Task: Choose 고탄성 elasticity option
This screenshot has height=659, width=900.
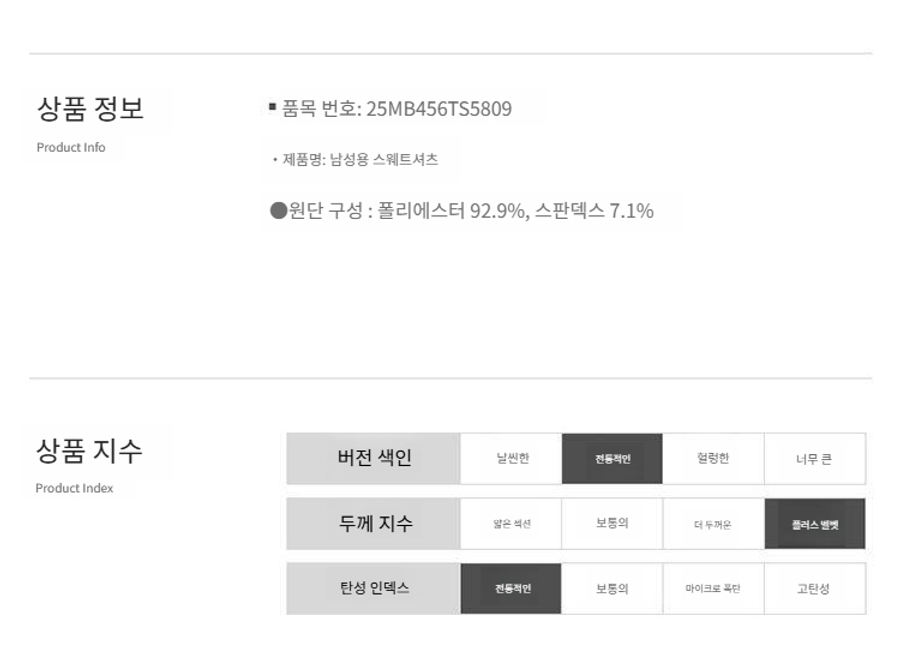Action: pos(814,589)
